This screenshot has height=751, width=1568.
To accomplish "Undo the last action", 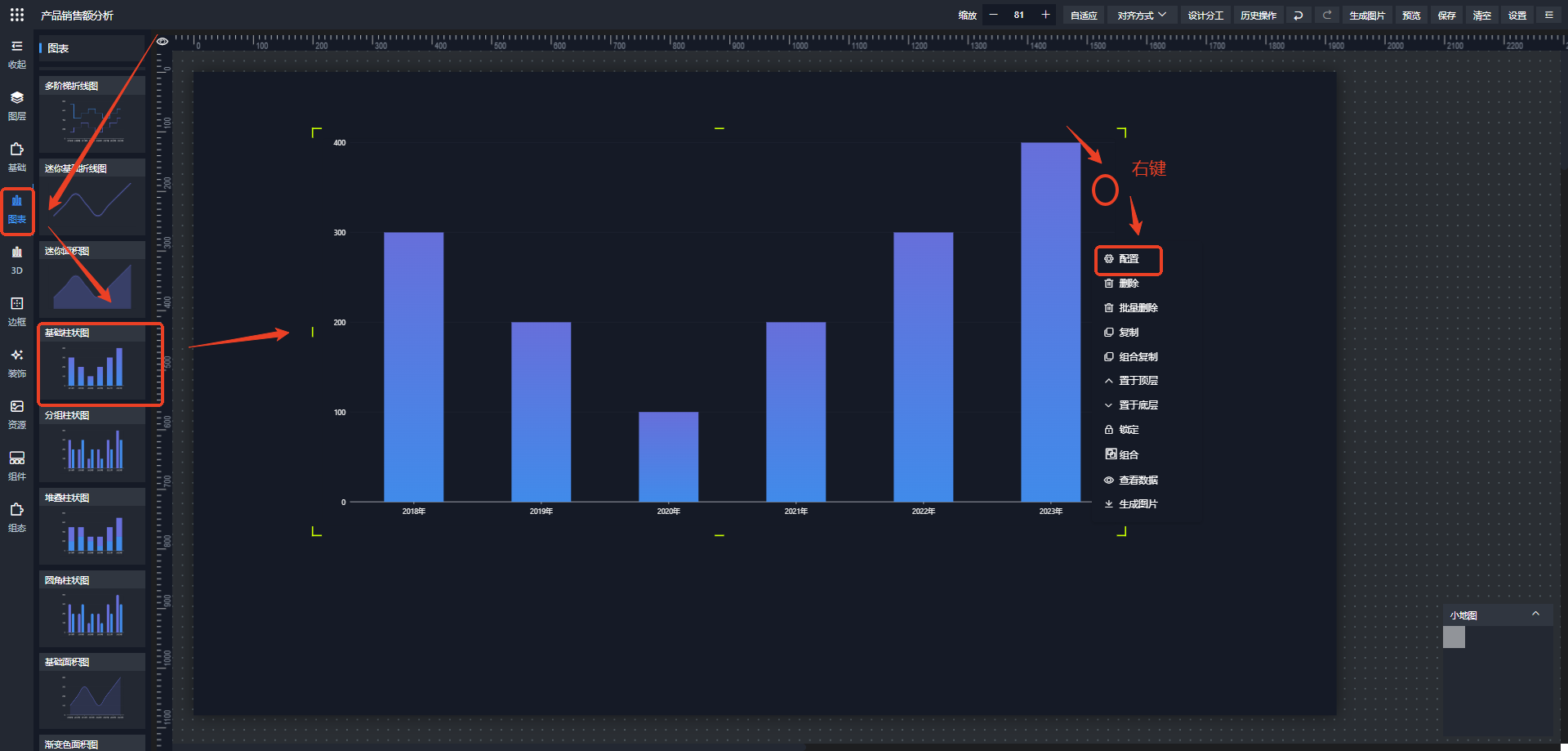I will pyautogui.click(x=1298, y=16).
